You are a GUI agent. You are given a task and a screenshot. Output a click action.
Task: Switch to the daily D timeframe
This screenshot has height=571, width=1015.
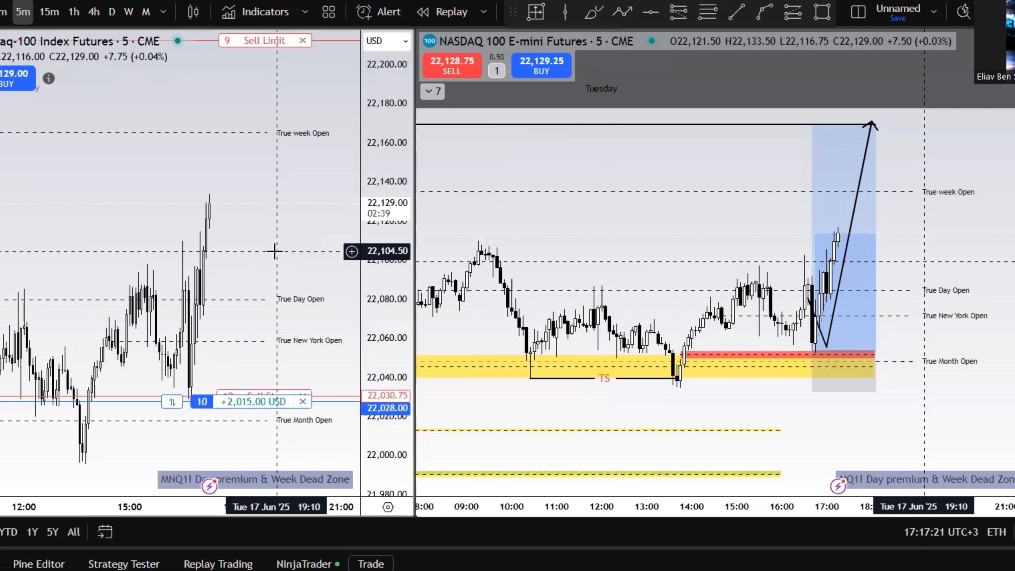111,12
